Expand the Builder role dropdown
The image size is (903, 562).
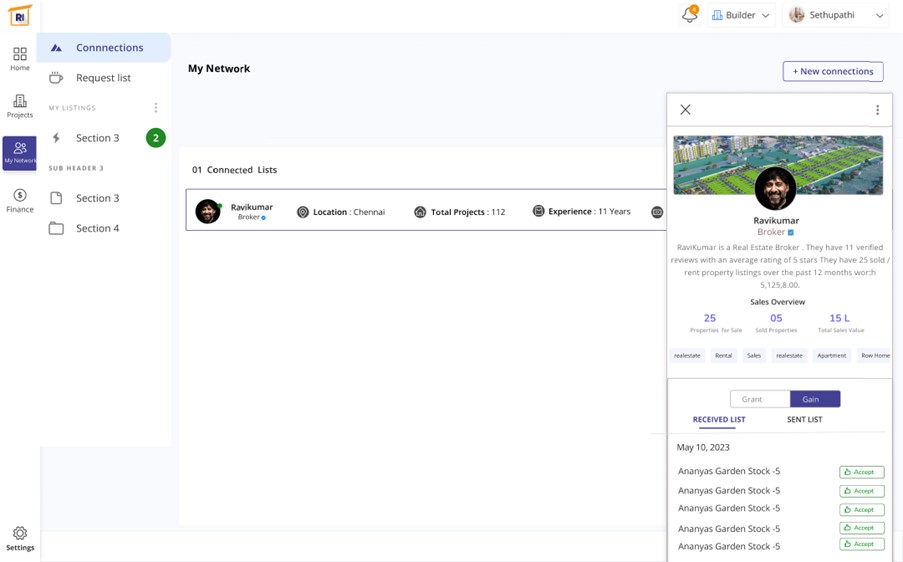pyautogui.click(x=740, y=15)
